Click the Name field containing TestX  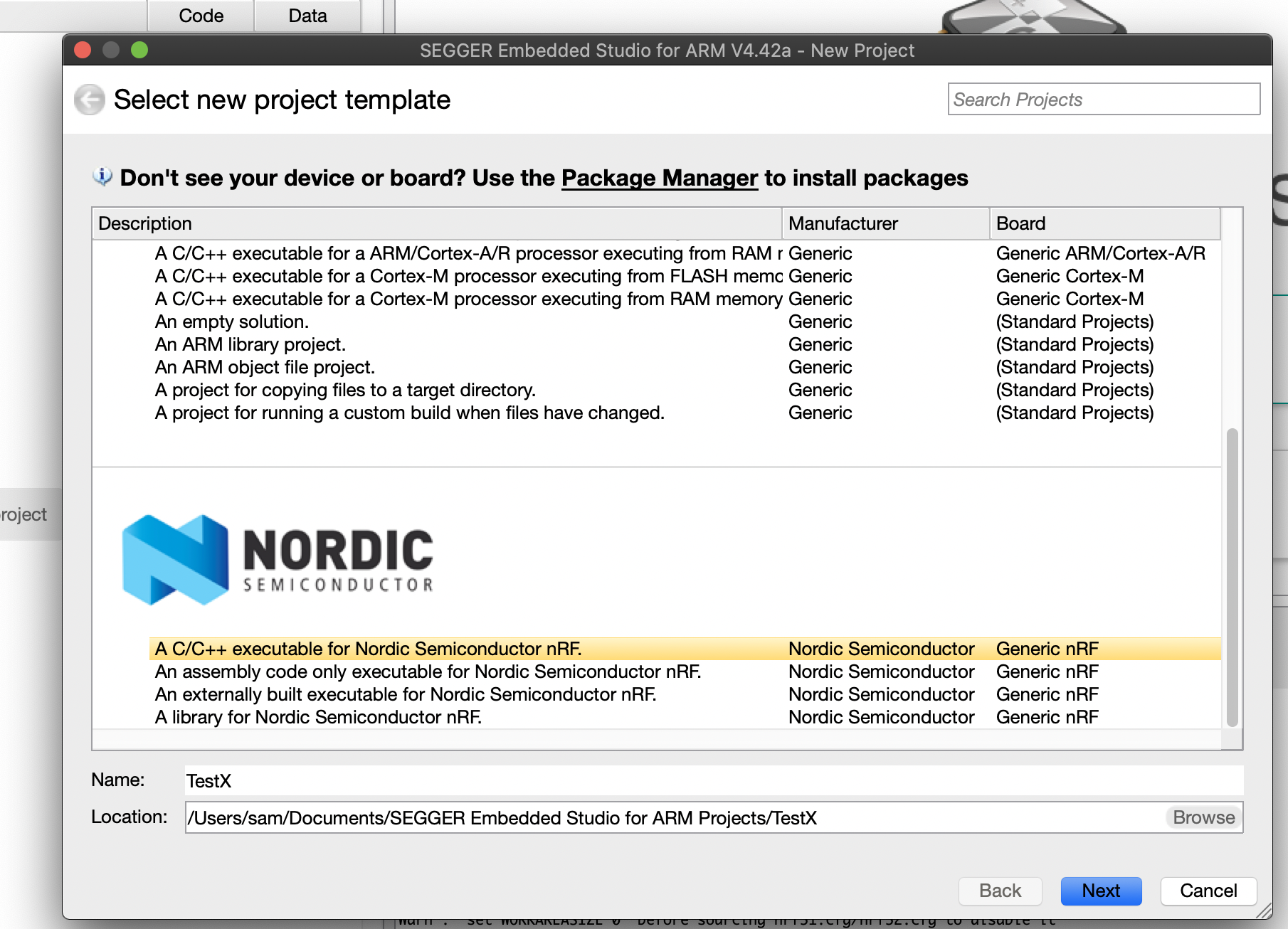[x=712, y=780]
